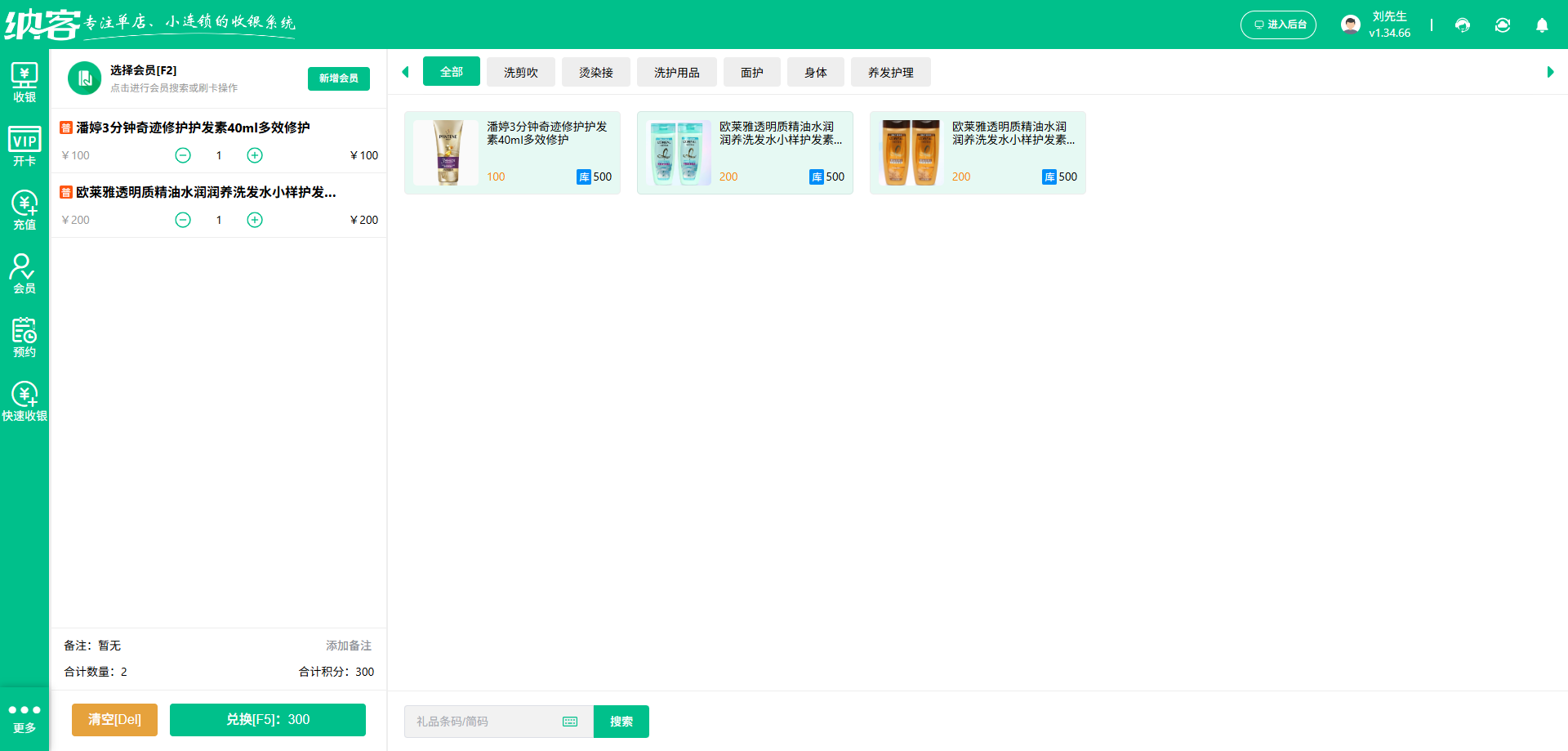Click the customer service headset icon
Screen dimensions: 1568x751
[x=1463, y=25]
